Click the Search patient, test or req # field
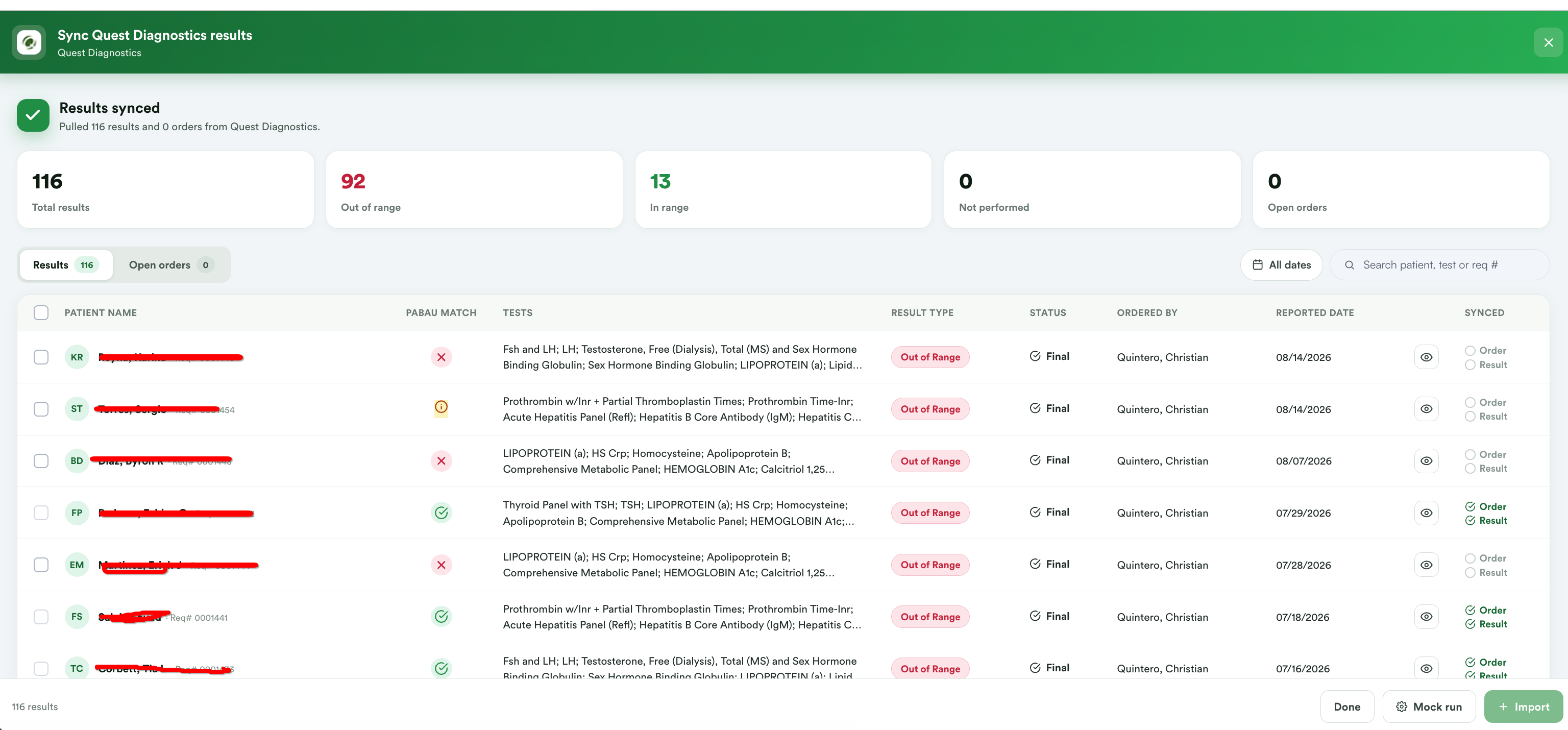 pos(1439,265)
